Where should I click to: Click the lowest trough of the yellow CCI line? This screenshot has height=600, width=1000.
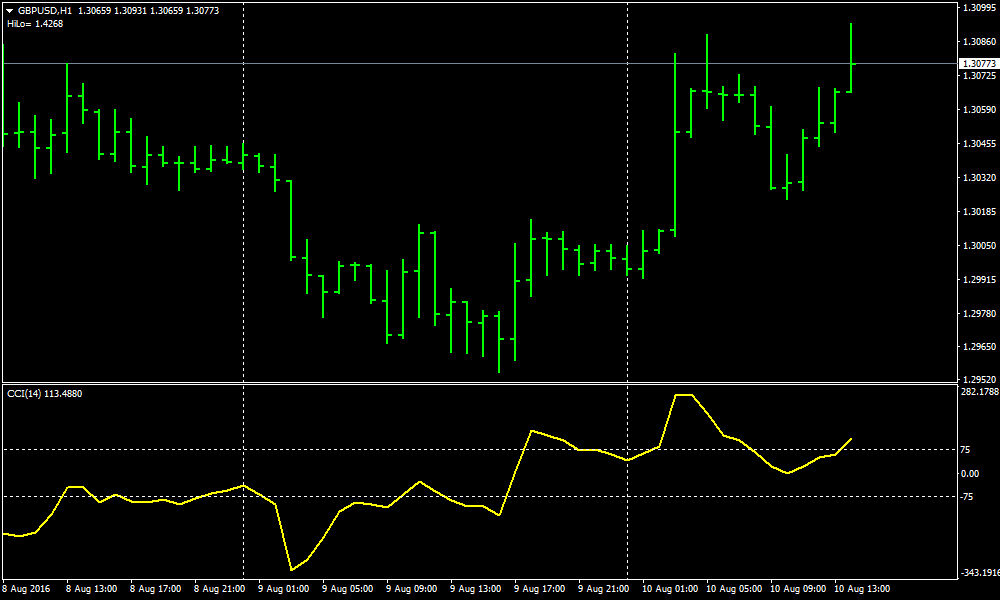point(291,570)
